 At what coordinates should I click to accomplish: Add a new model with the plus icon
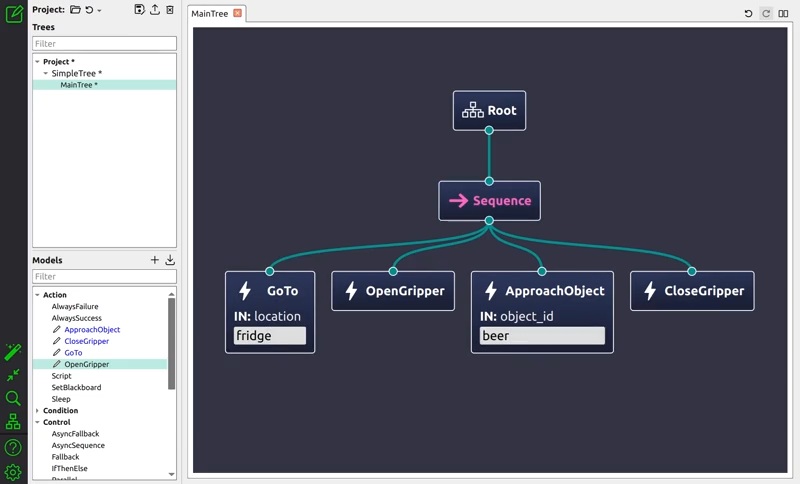point(155,260)
